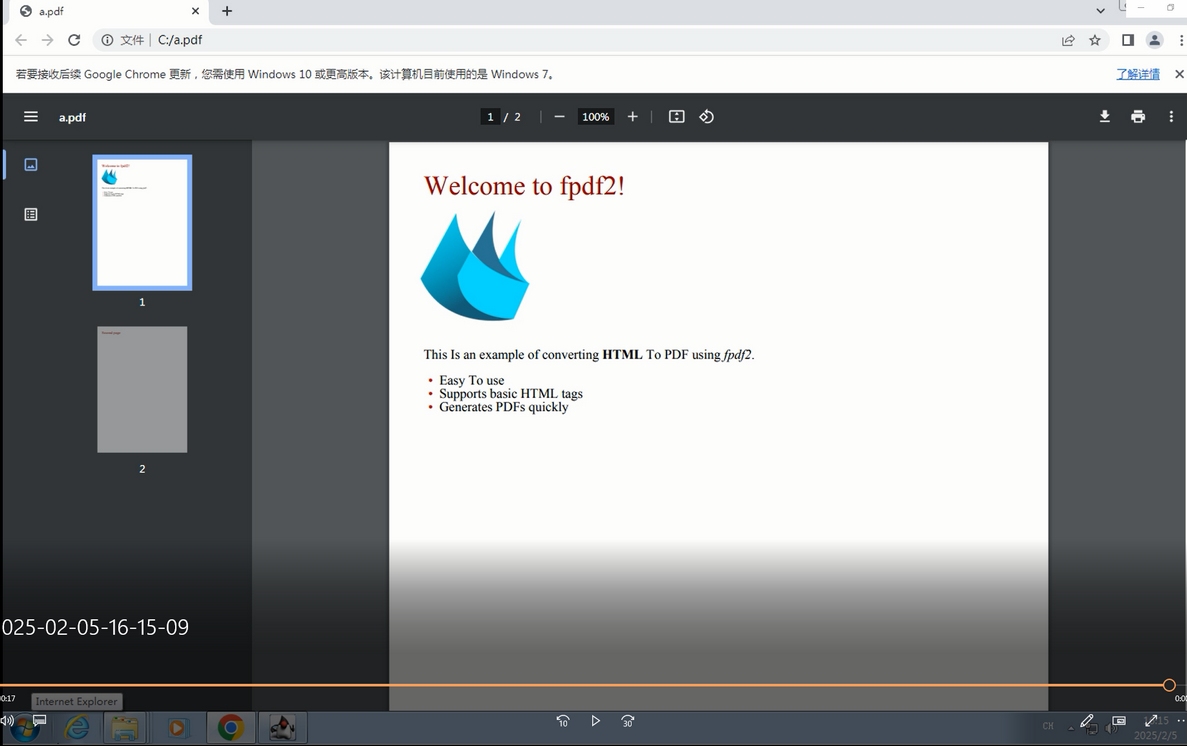Select page 1 thumbnail

[x=142, y=223]
